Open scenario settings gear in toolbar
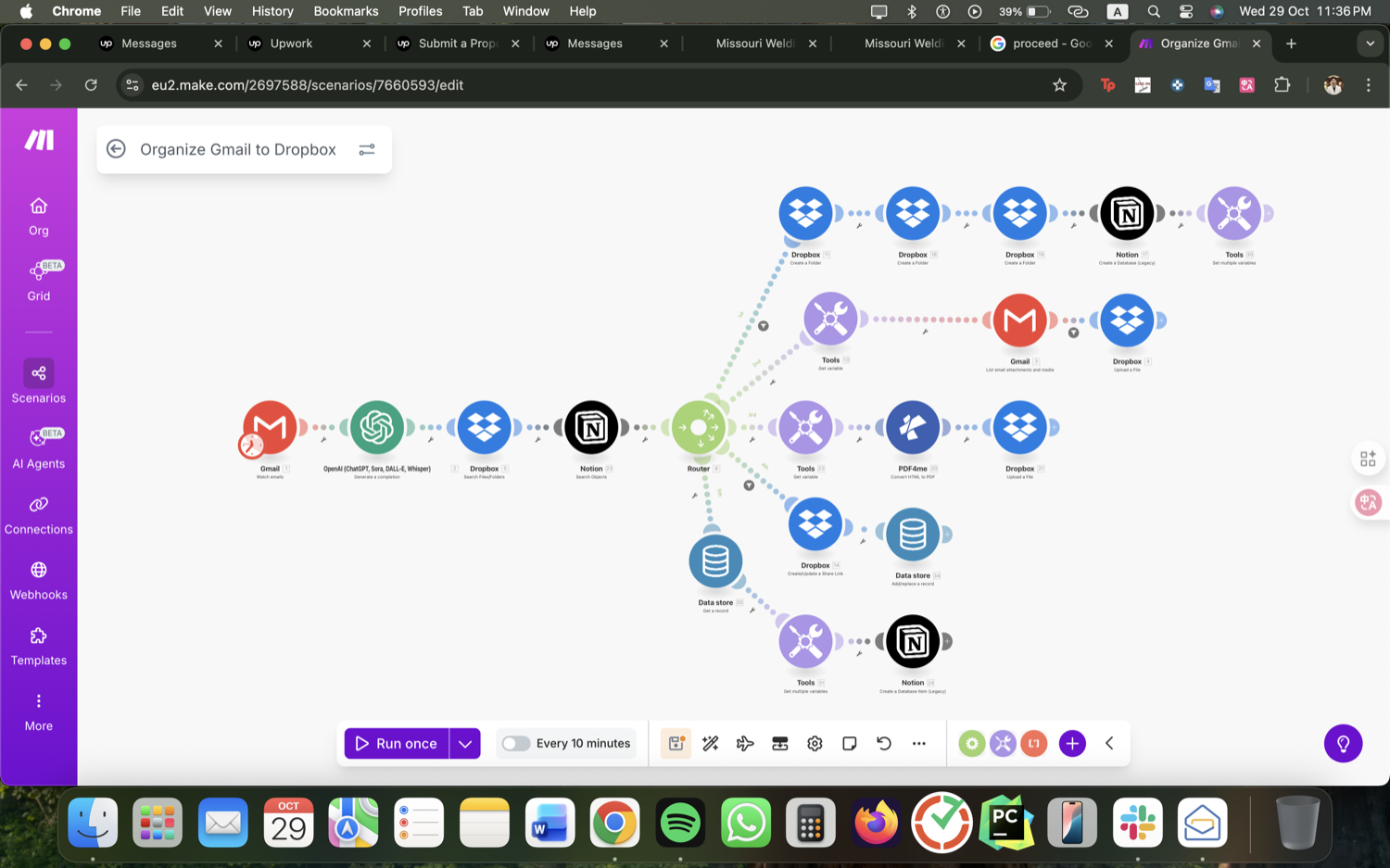 pos(815,743)
